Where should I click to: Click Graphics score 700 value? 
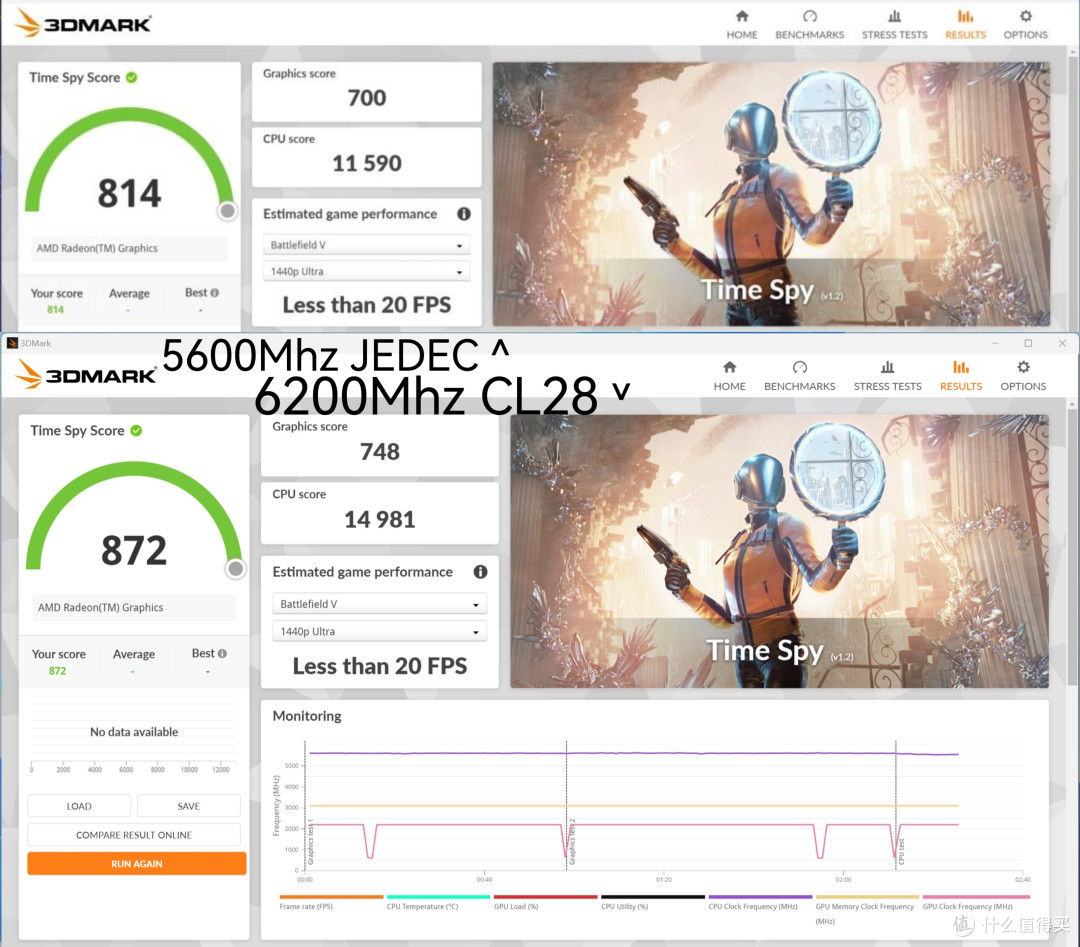366,98
